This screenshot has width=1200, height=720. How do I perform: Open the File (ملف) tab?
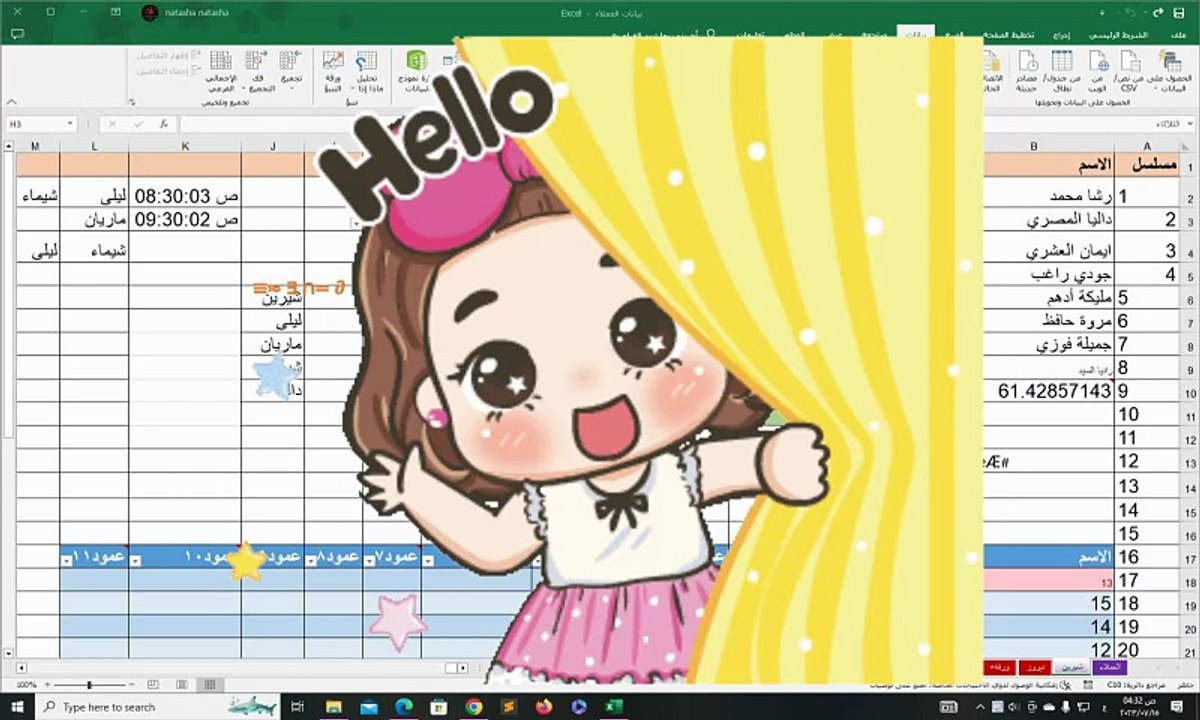tap(1180, 34)
